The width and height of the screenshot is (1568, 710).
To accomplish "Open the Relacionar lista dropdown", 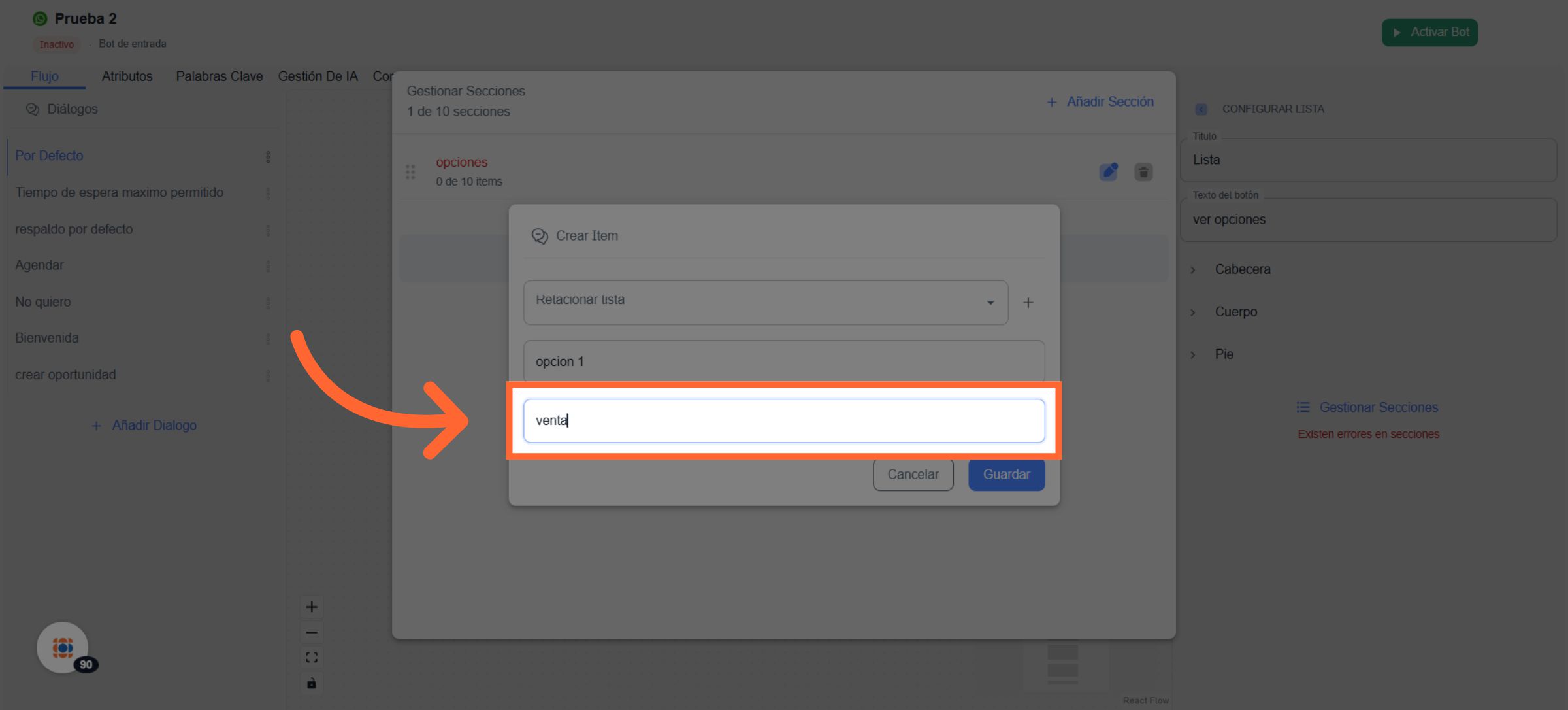I will click(x=765, y=303).
